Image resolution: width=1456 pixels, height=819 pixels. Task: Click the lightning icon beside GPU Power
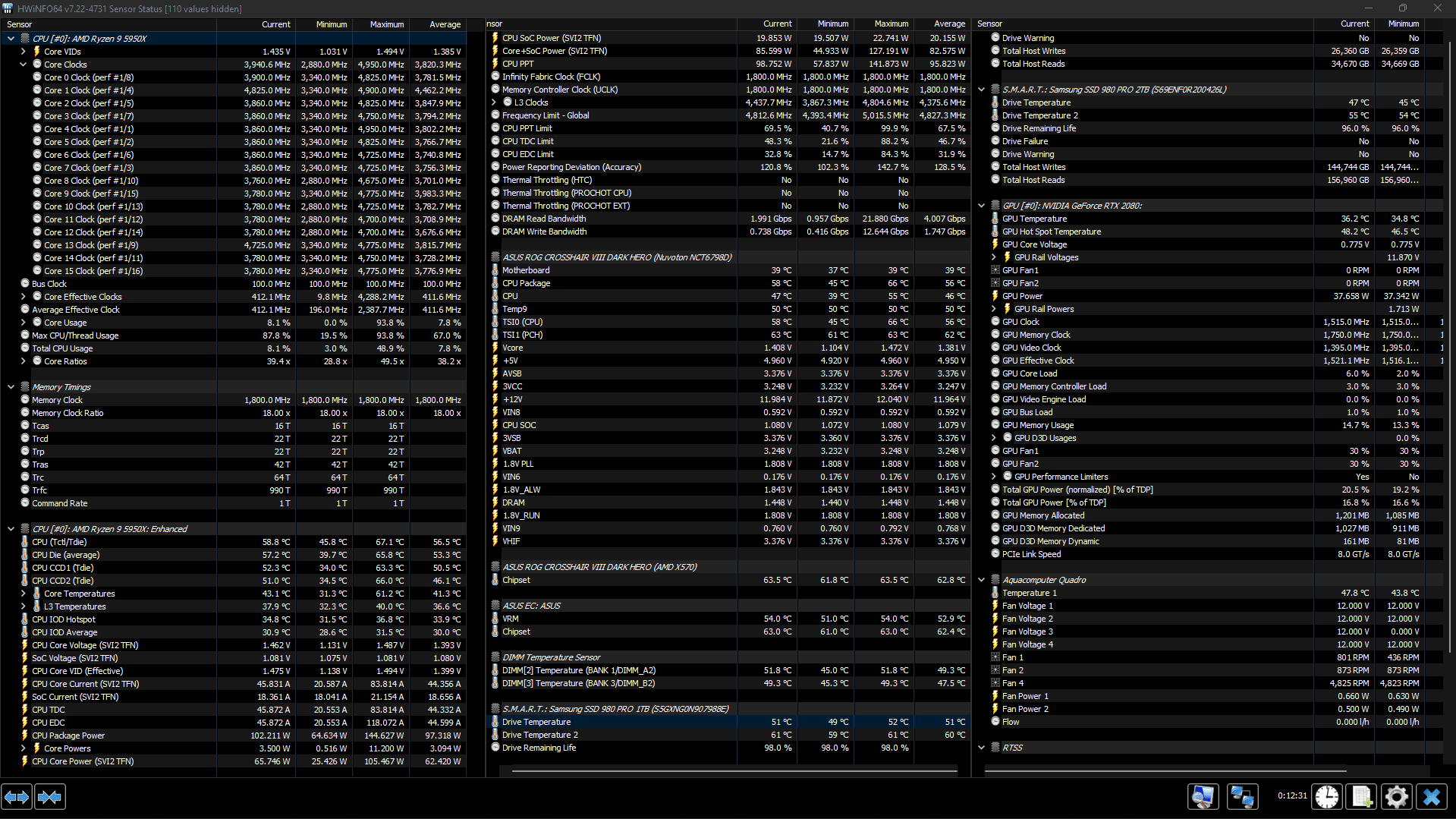tap(995, 296)
